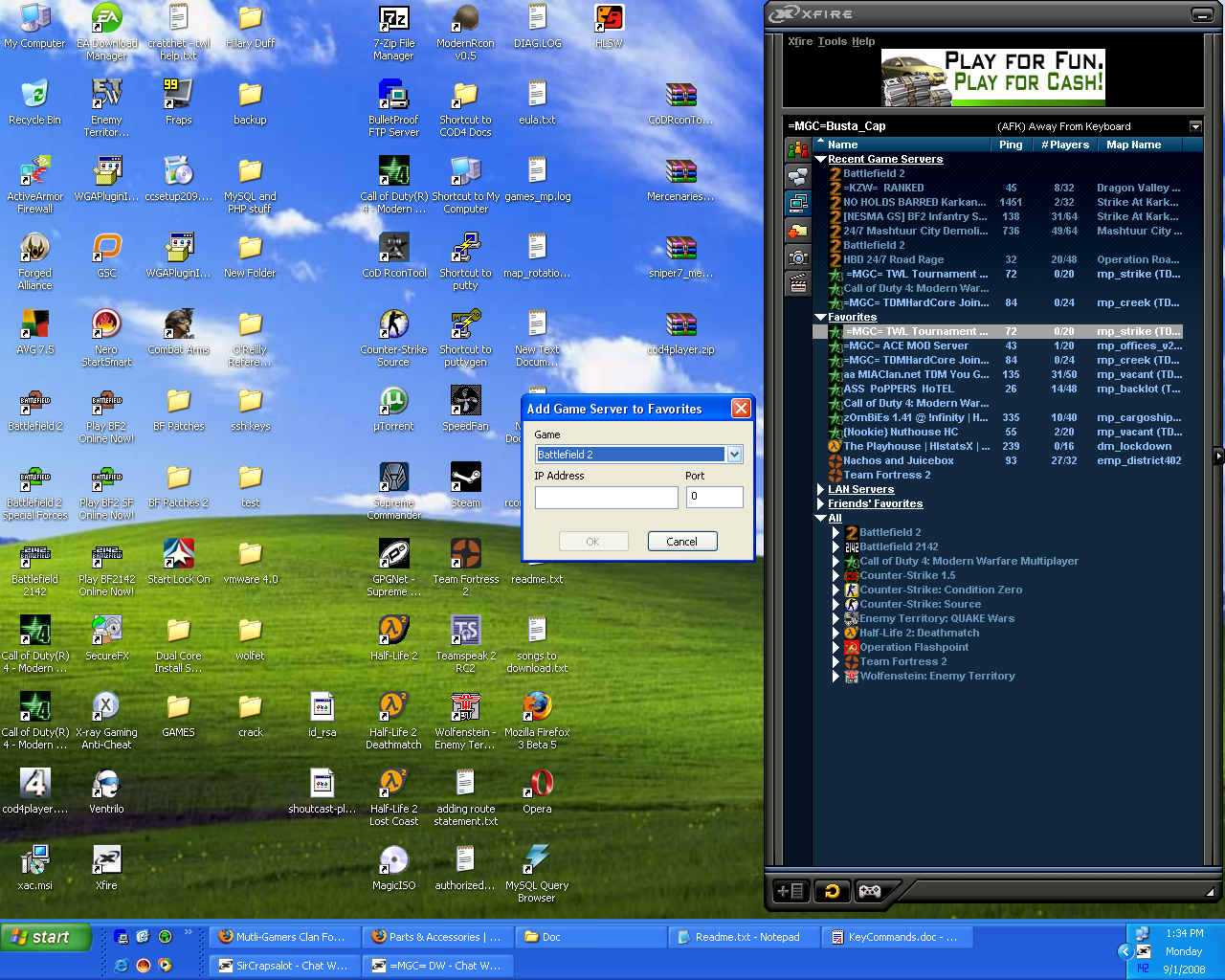This screenshot has height=980, width=1225.
Task: Open the HLSW desktop icon
Action: 609,26
